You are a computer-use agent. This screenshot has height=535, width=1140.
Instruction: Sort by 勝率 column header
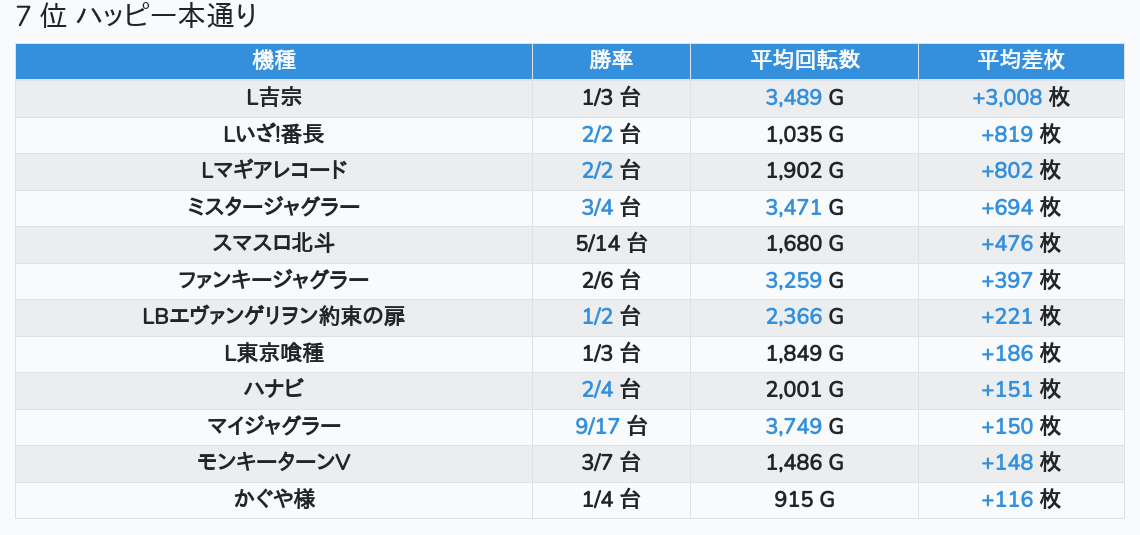[x=611, y=60]
